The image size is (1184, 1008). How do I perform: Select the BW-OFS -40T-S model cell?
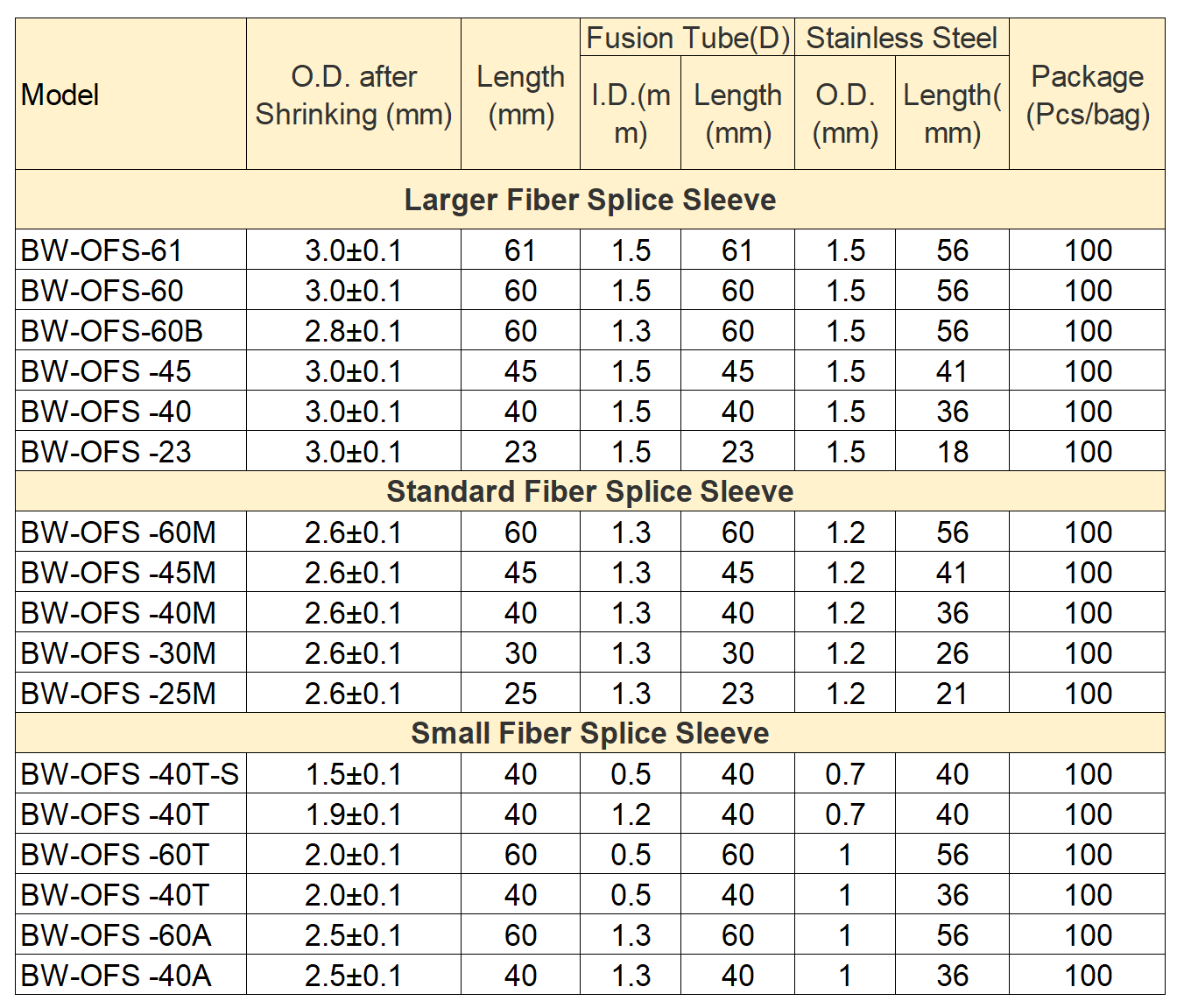(x=130, y=774)
